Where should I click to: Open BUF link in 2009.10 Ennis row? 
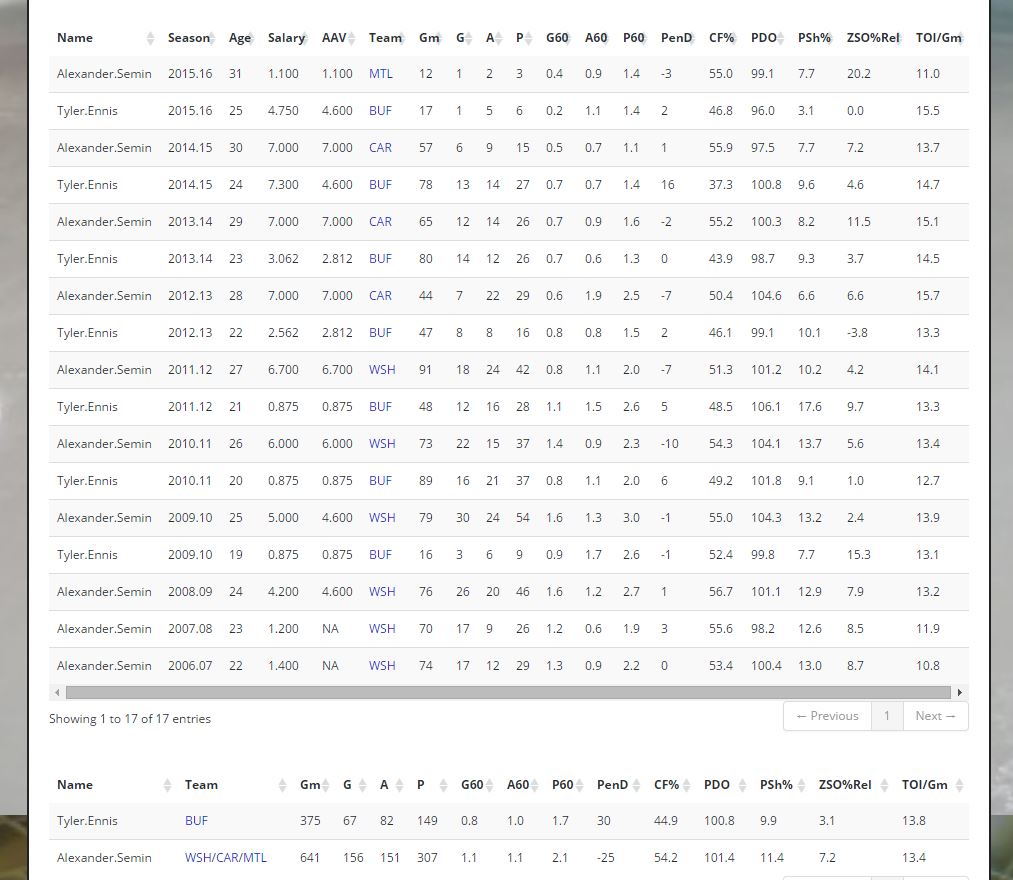click(380, 554)
